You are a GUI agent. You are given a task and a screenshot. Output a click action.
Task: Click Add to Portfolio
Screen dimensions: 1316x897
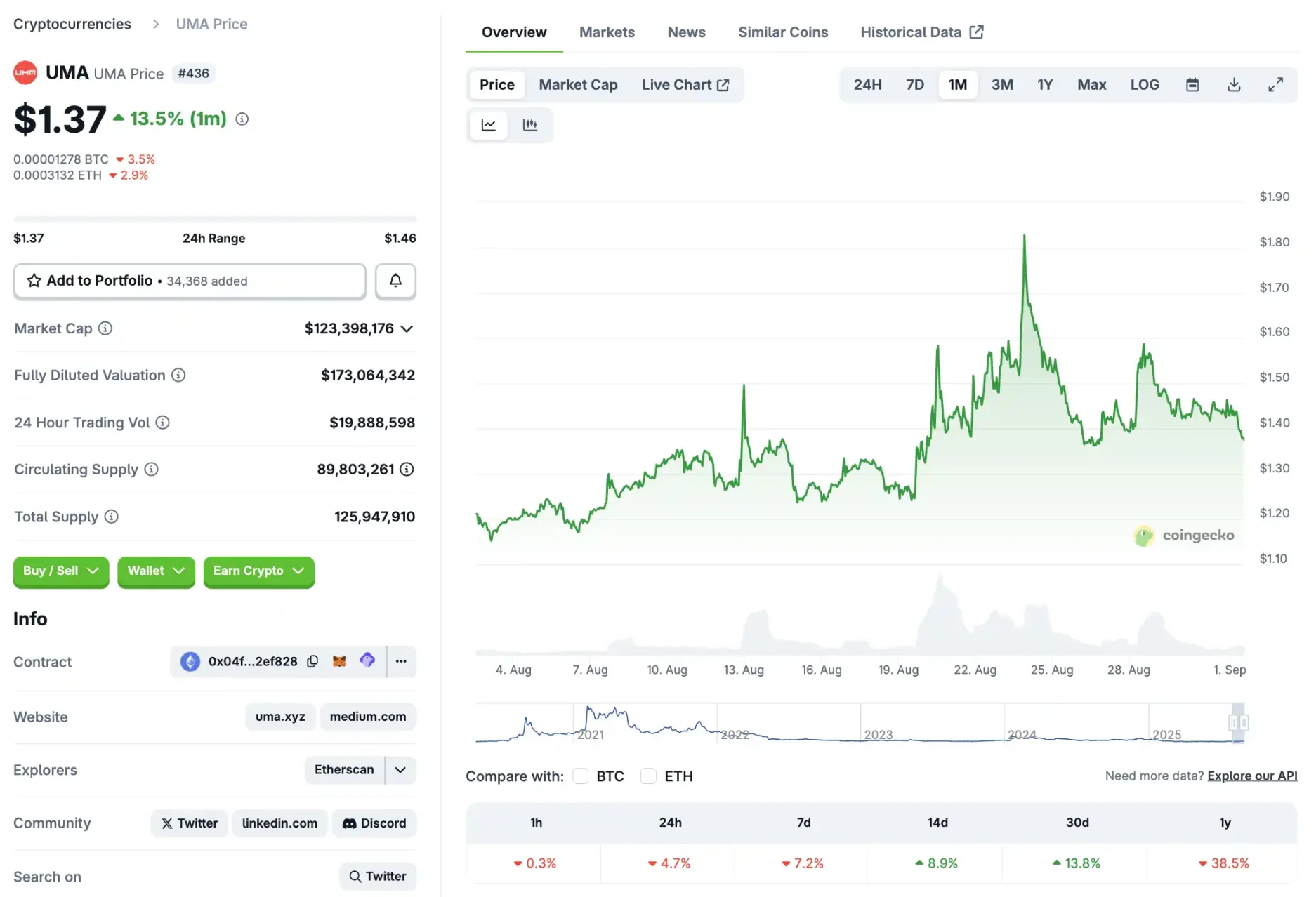[x=99, y=281]
